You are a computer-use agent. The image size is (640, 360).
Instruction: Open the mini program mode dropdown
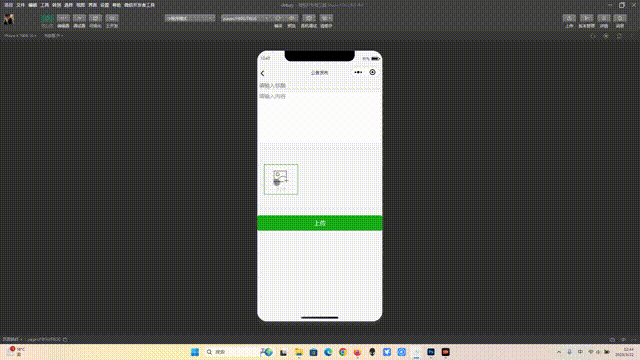pos(190,18)
